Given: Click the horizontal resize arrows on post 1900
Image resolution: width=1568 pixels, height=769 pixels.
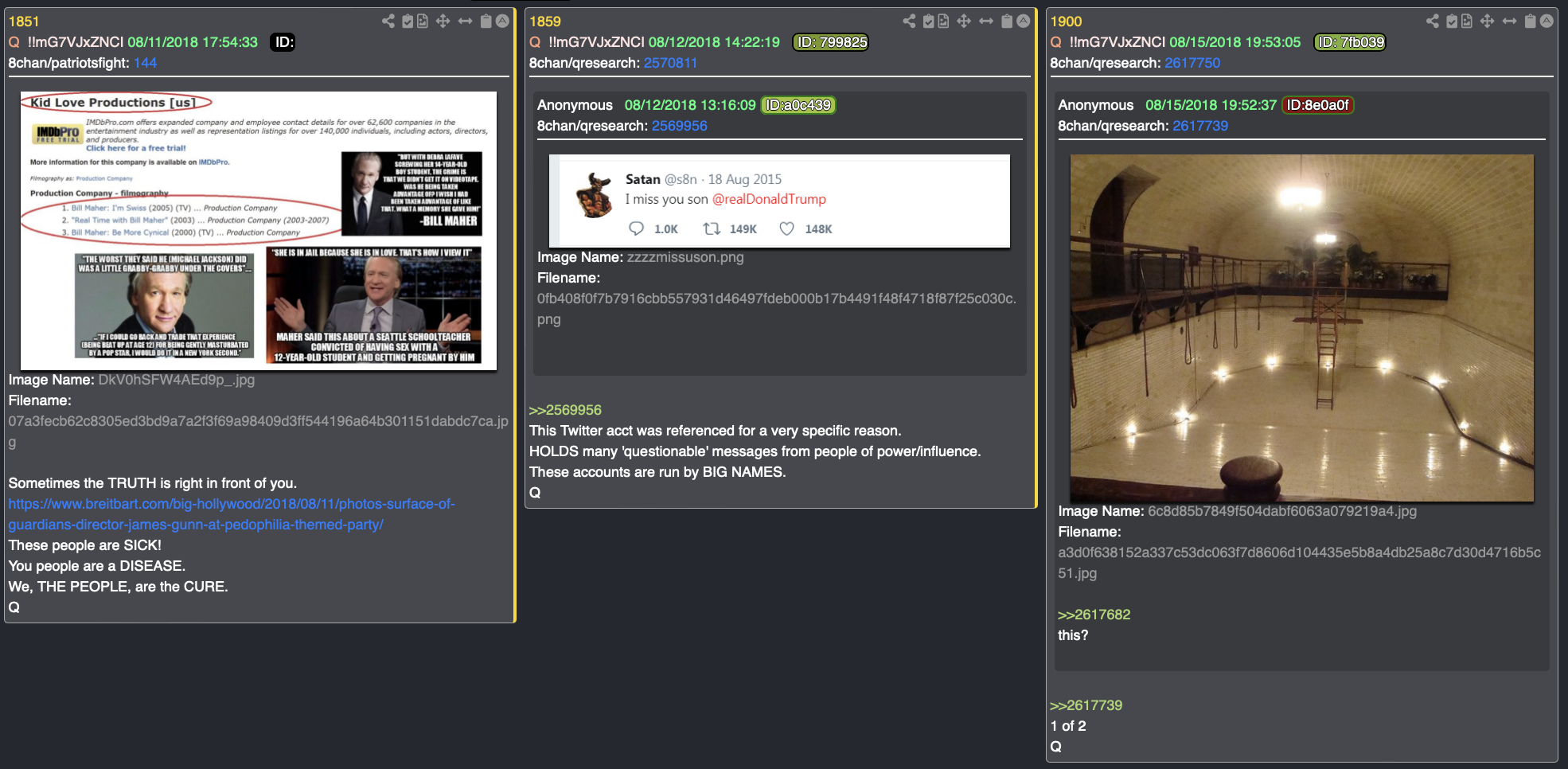Looking at the screenshot, I should click(x=1509, y=21).
